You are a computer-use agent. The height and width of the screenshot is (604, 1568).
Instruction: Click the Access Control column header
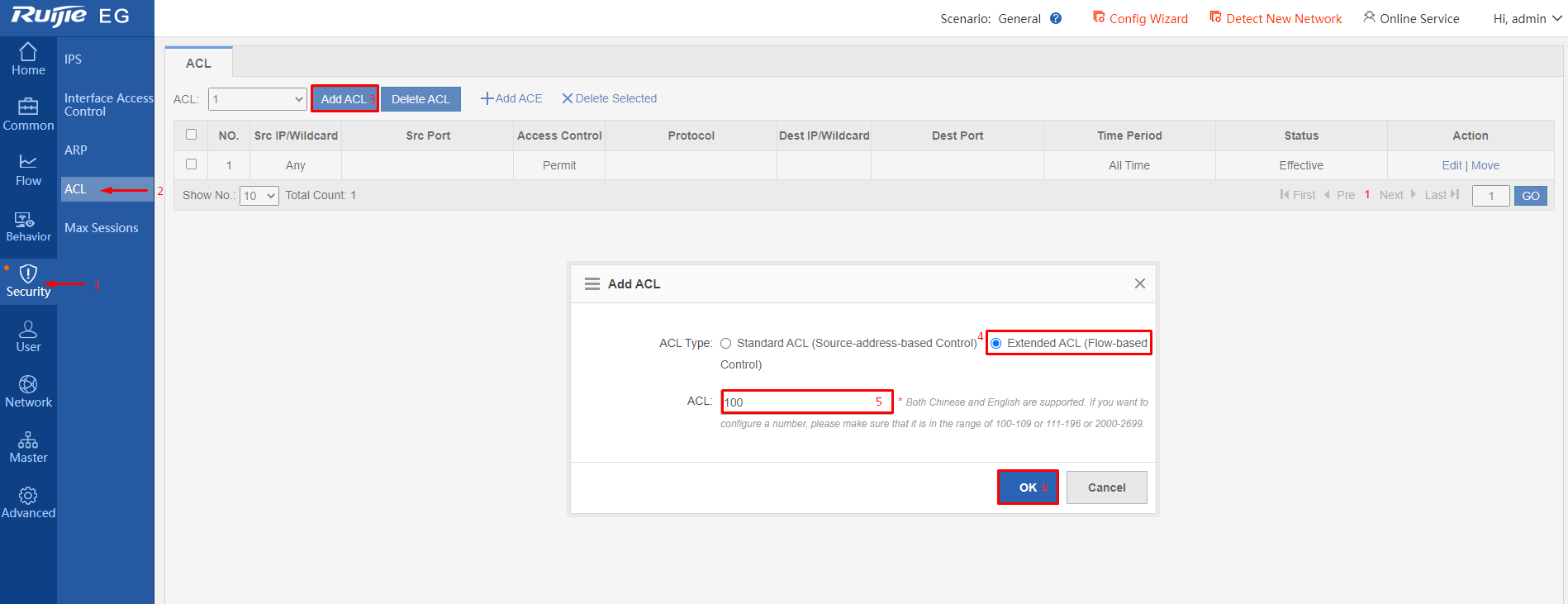click(x=559, y=136)
